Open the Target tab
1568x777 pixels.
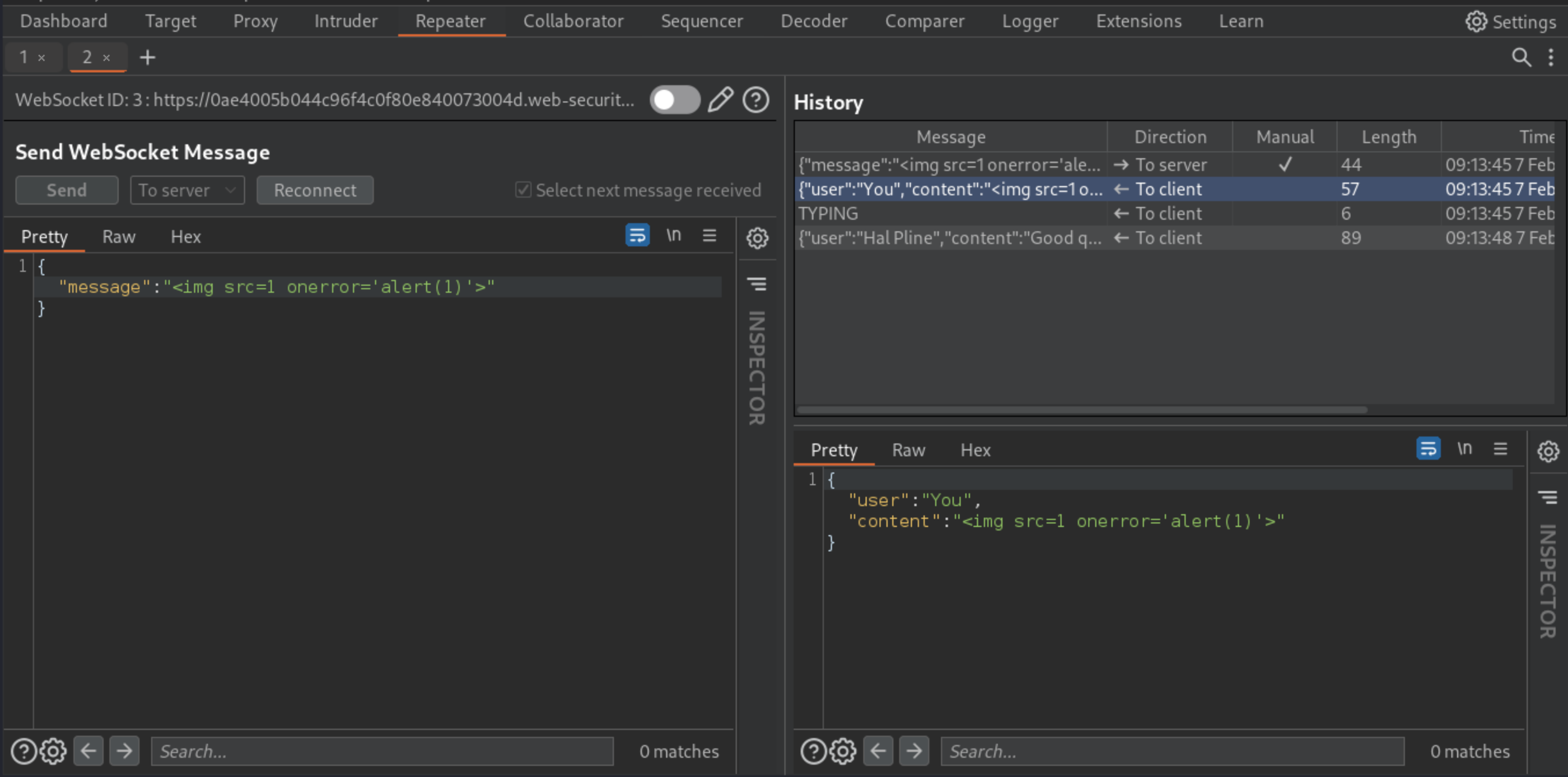[170, 21]
